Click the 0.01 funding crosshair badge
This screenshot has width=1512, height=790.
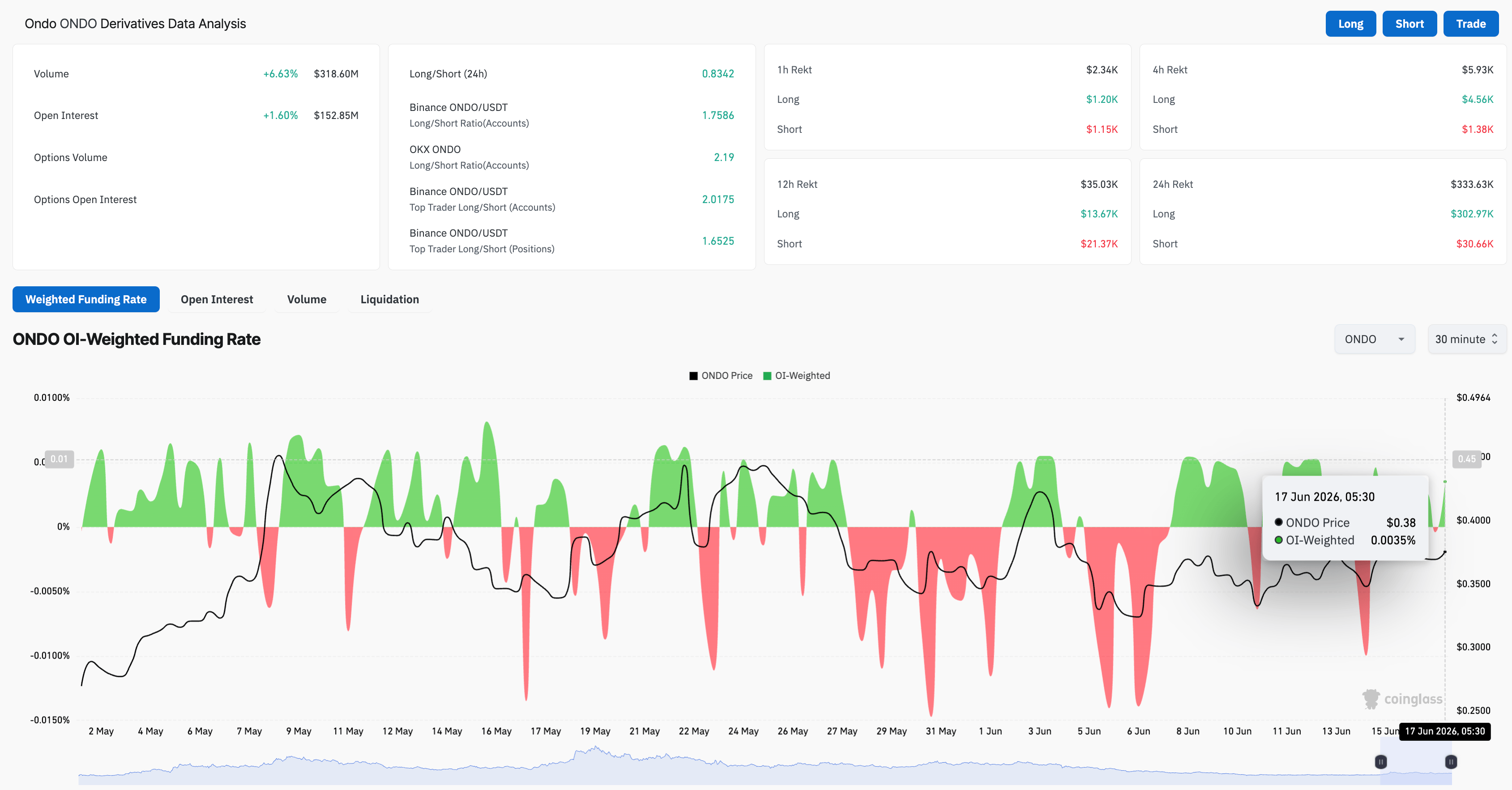(x=59, y=459)
